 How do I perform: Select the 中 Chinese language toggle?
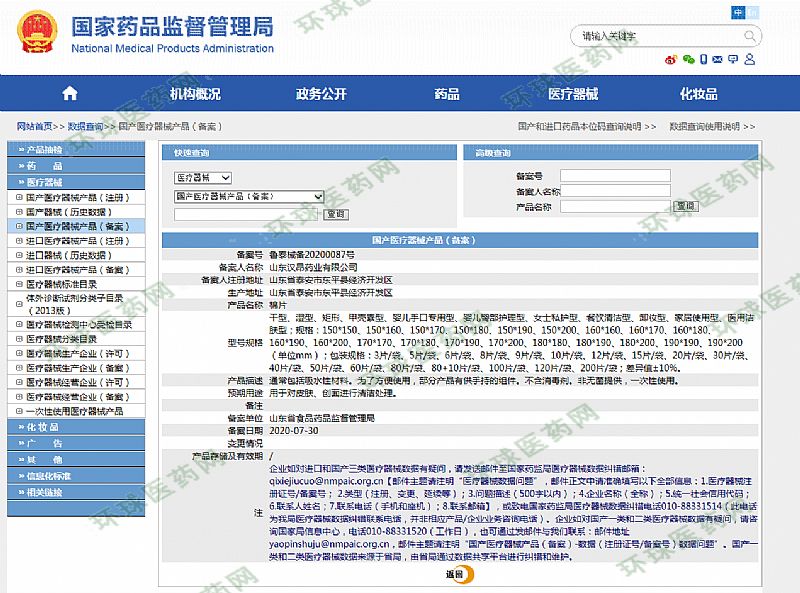[739, 12]
